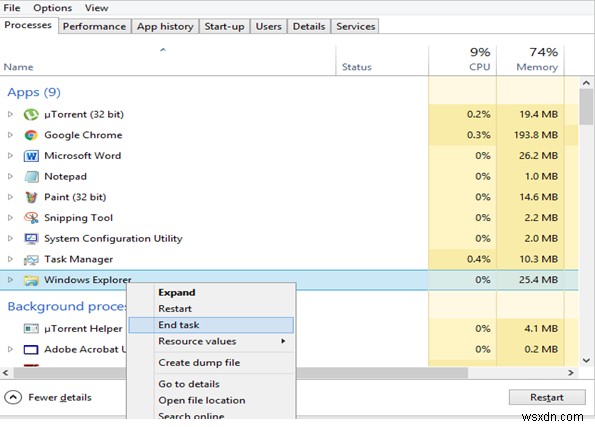Click the Microsoft Word icon
Viewport: 595px width, 427px height.
(31, 156)
